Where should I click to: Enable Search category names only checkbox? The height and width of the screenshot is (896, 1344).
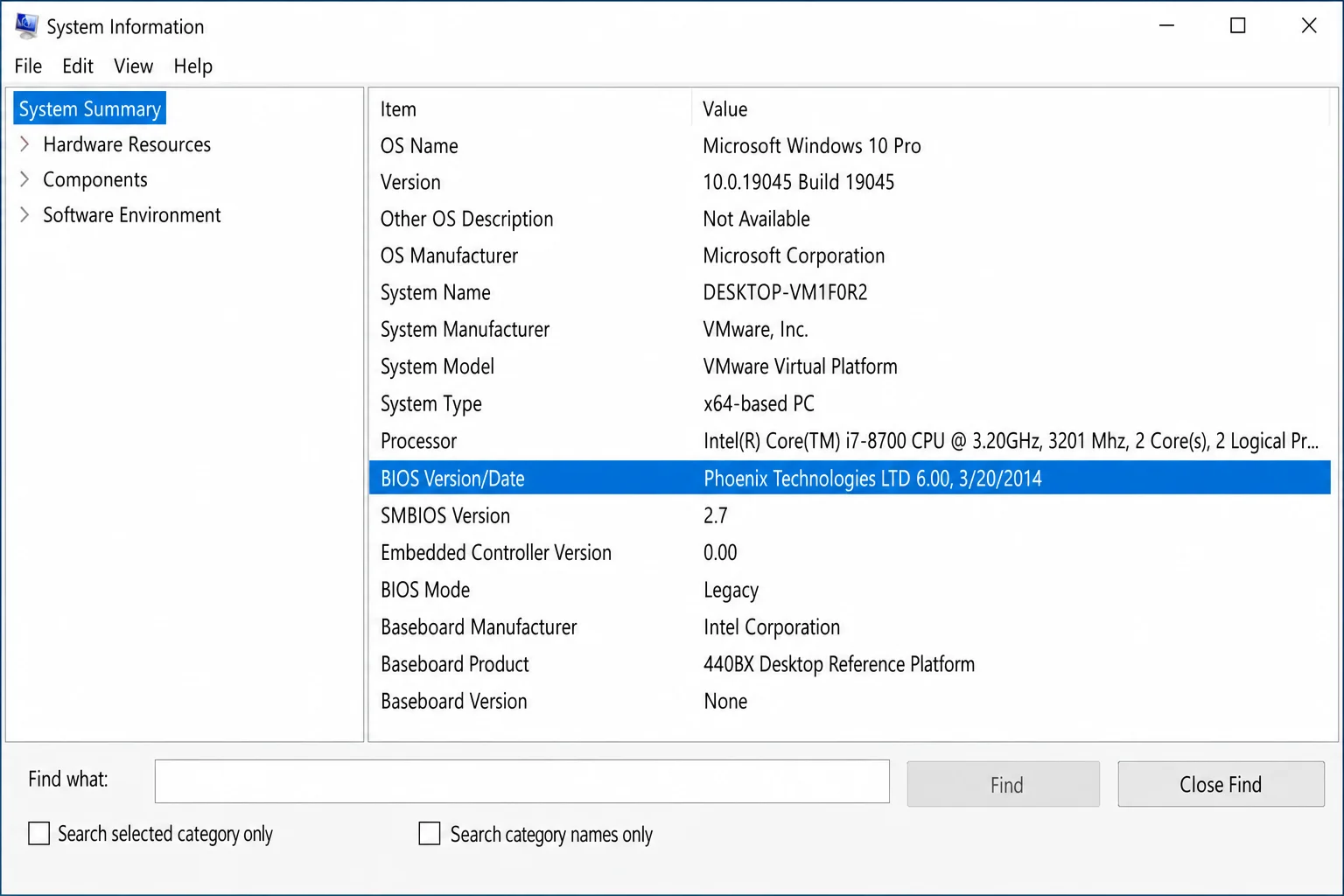click(x=430, y=833)
